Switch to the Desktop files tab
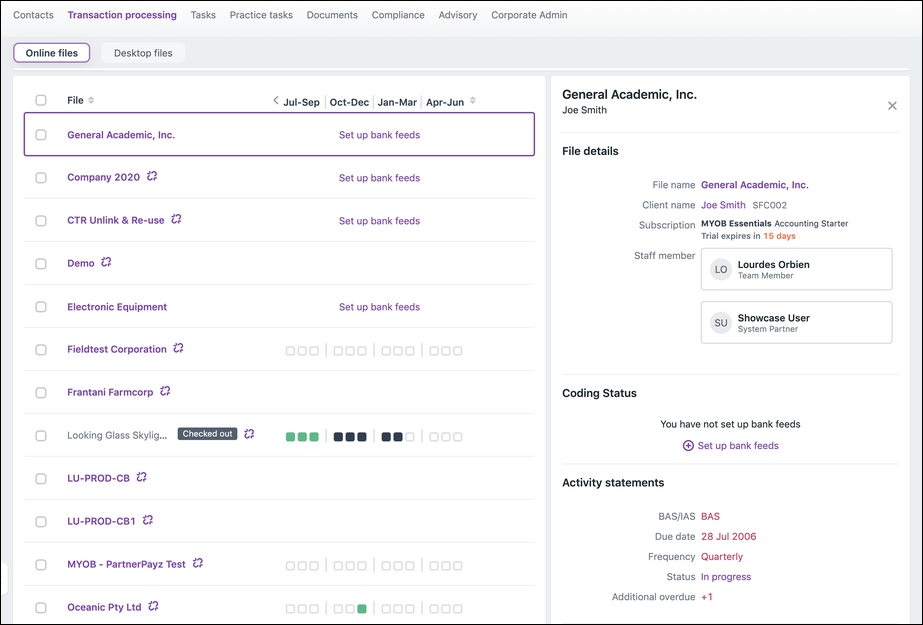923x625 pixels. (143, 53)
